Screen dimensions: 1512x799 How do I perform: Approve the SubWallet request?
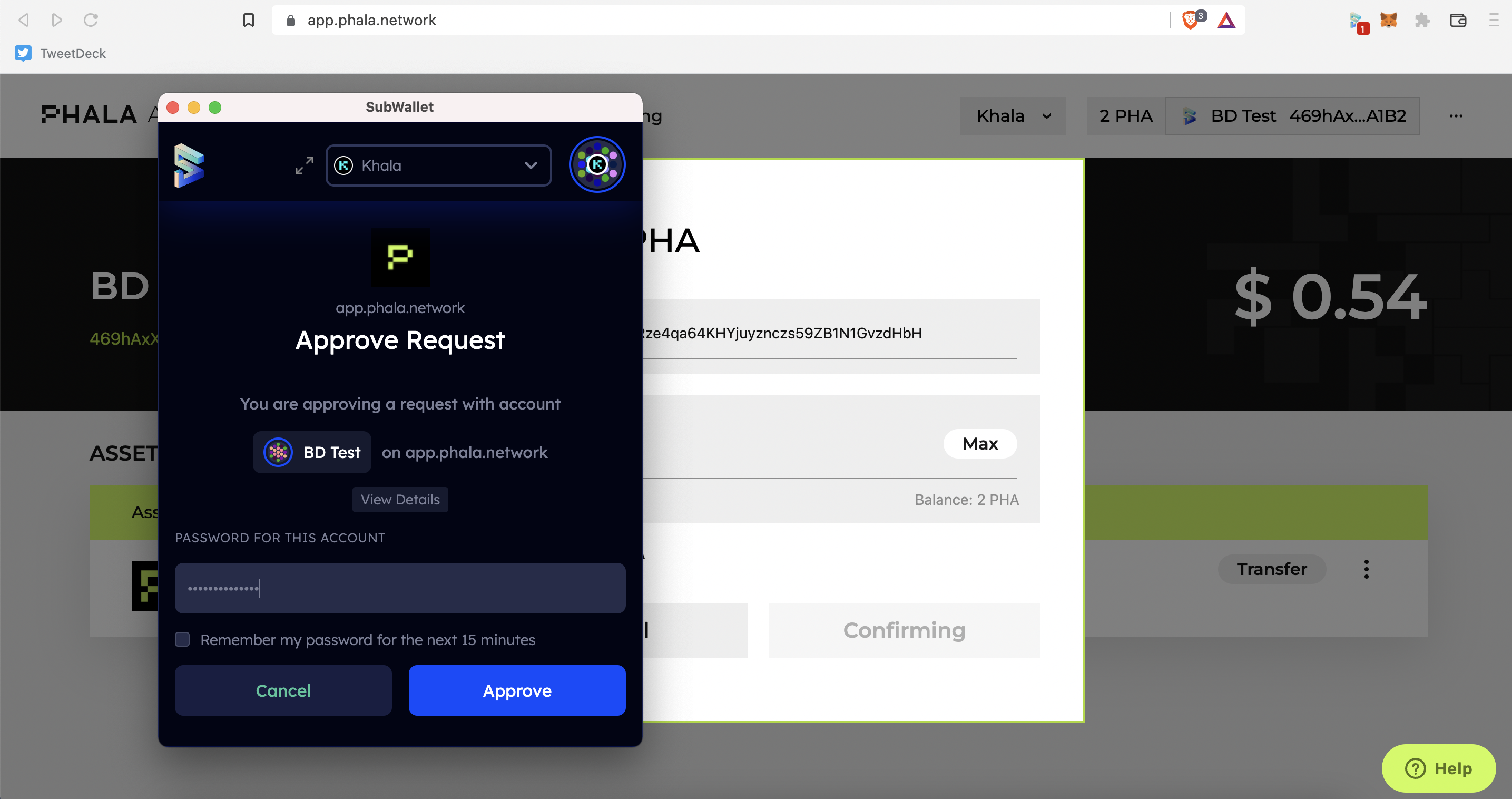click(516, 690)
